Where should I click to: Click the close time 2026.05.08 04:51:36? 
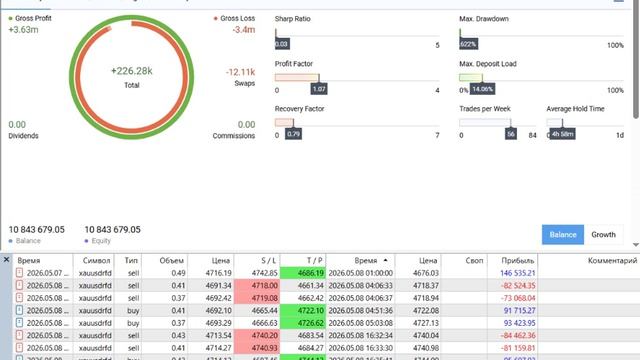pyautogui.click(x=361, y=311)
